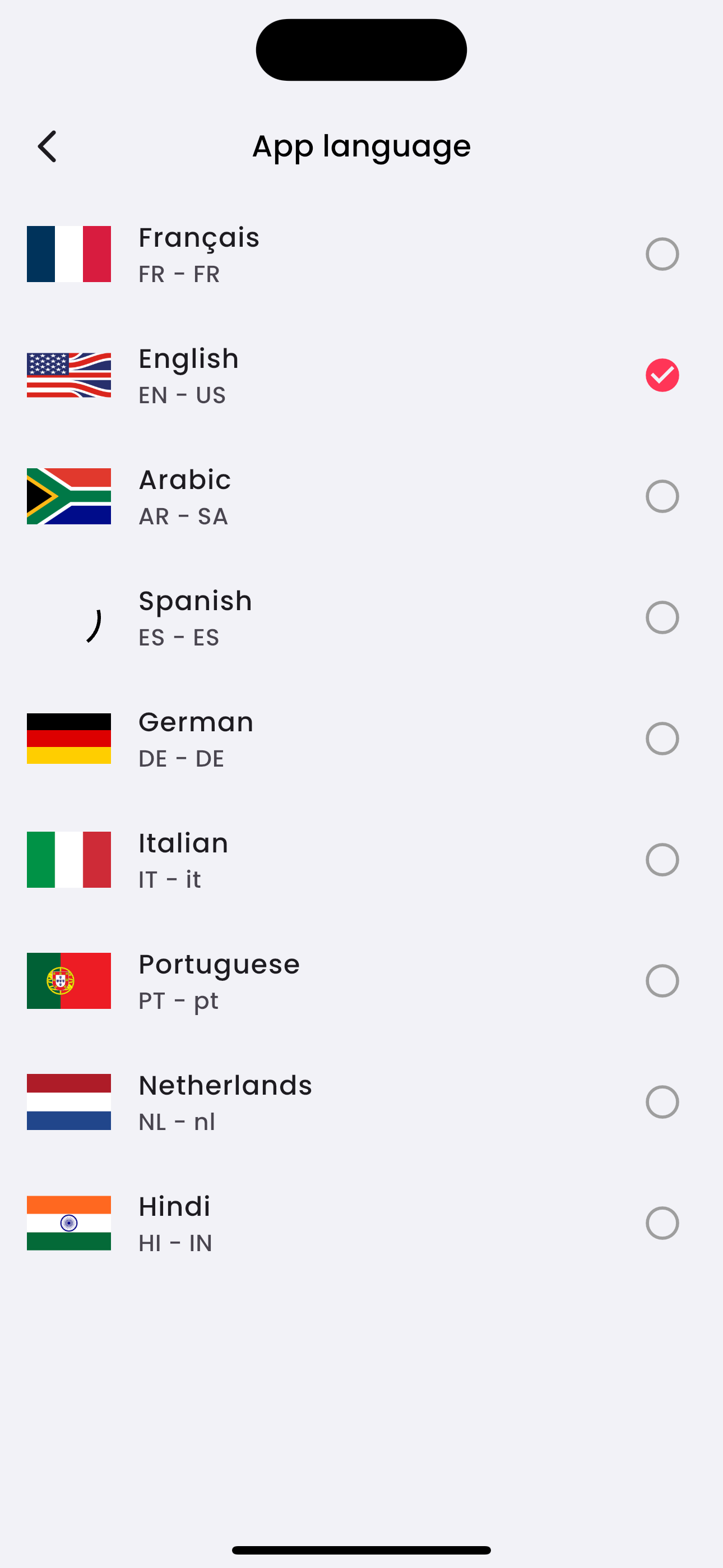Tap the Hindi India flag icon

(69, 1223)
